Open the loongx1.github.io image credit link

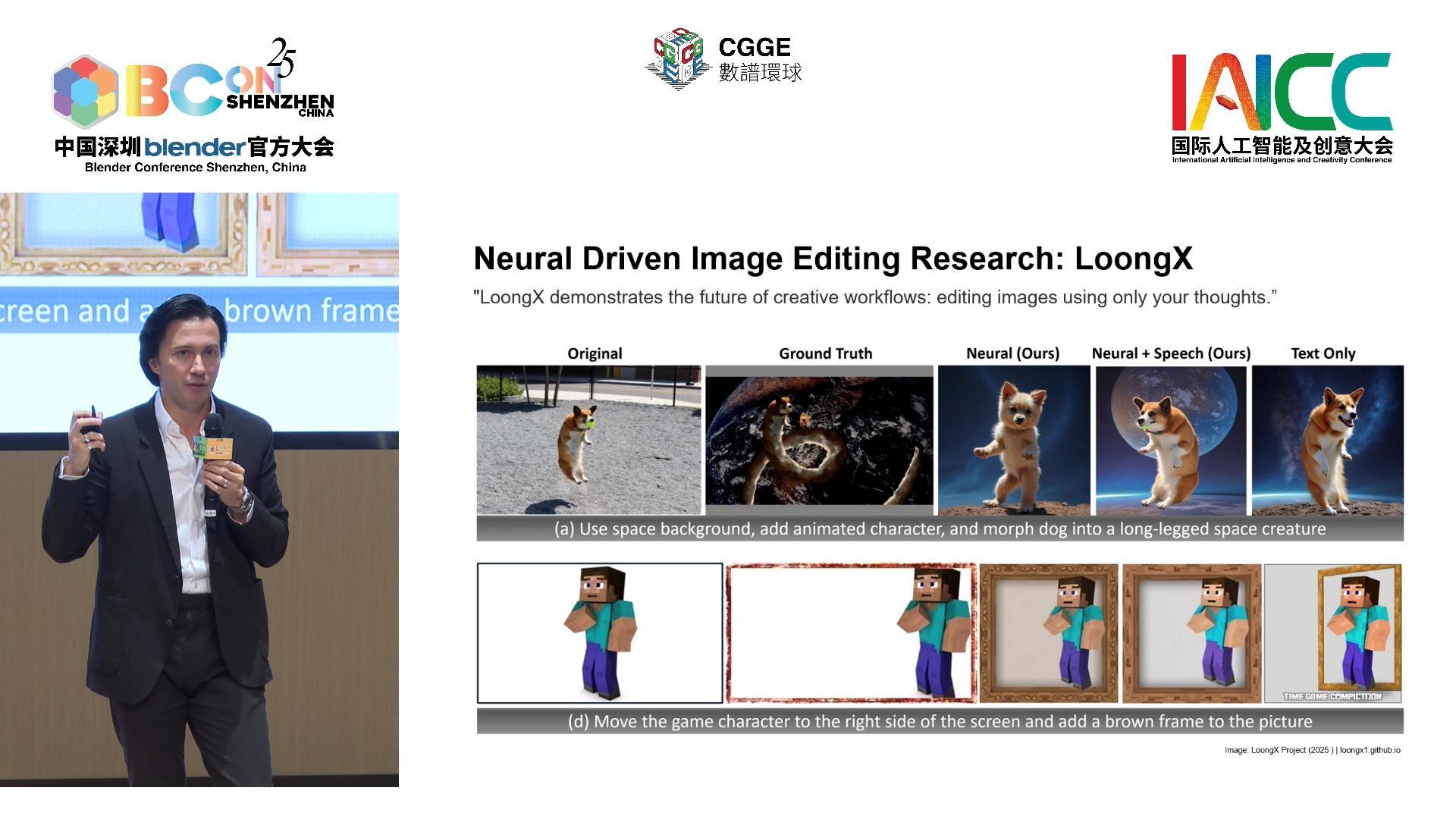pyautogui.click(x=1370, y=750)
